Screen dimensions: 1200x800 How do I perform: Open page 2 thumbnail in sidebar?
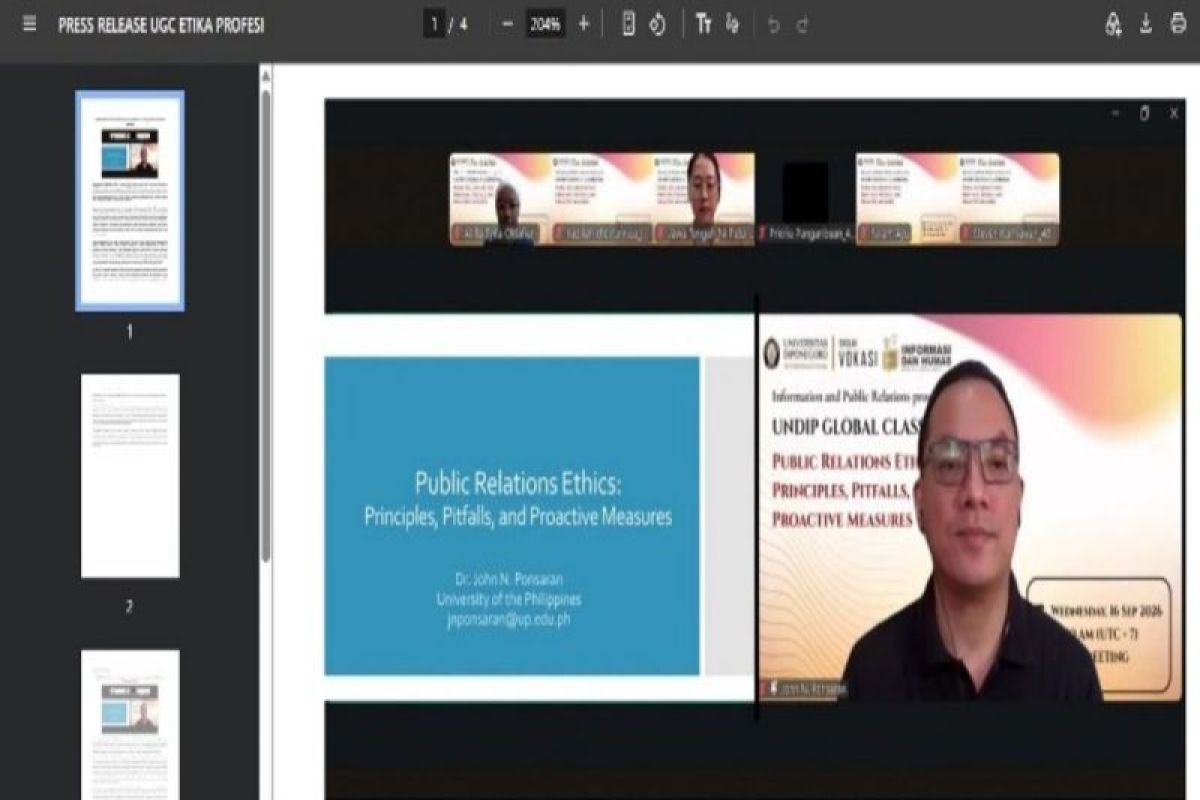click(130, 475)
